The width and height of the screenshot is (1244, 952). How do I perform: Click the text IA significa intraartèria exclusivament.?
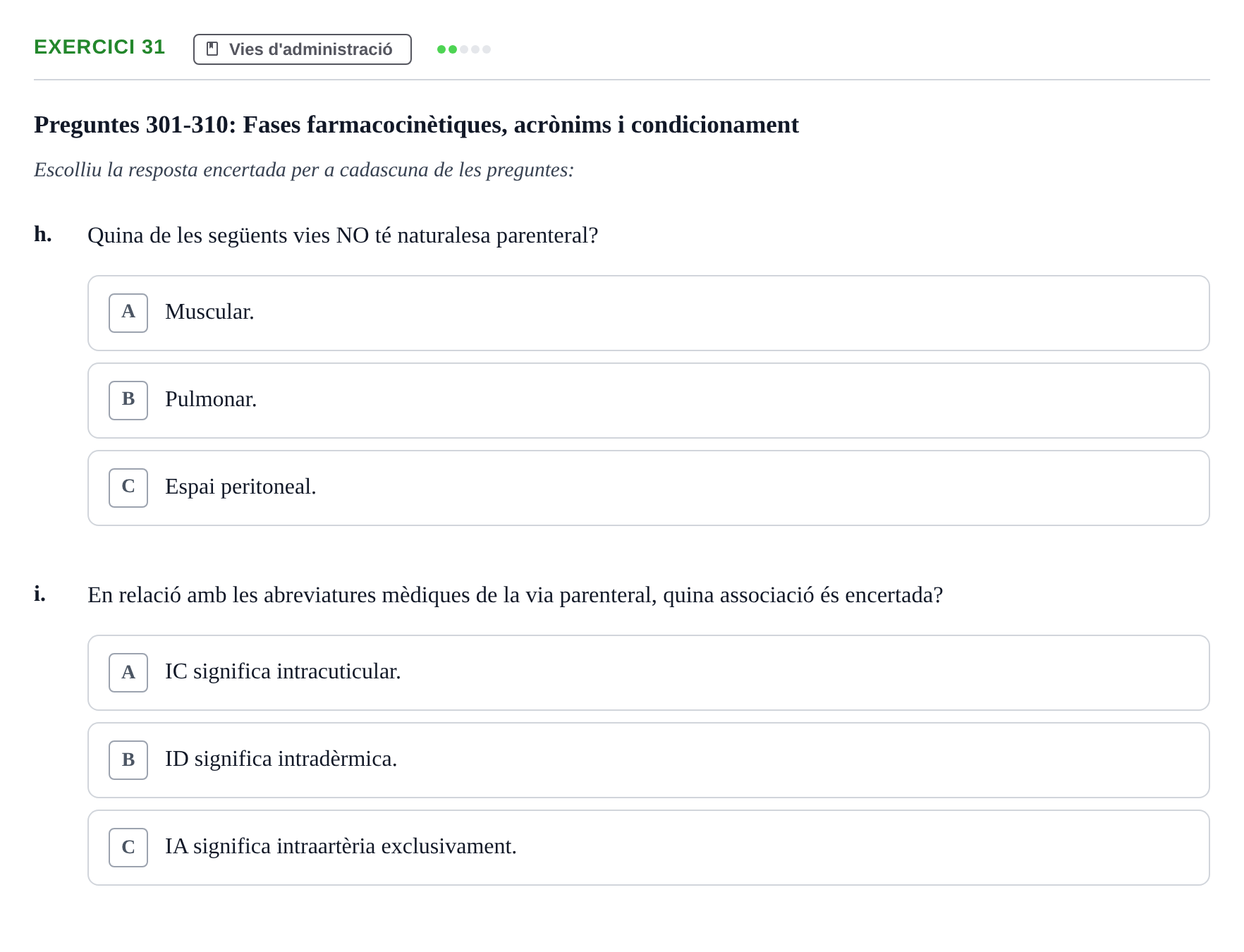pyautogui.click(x=341, y=846)
